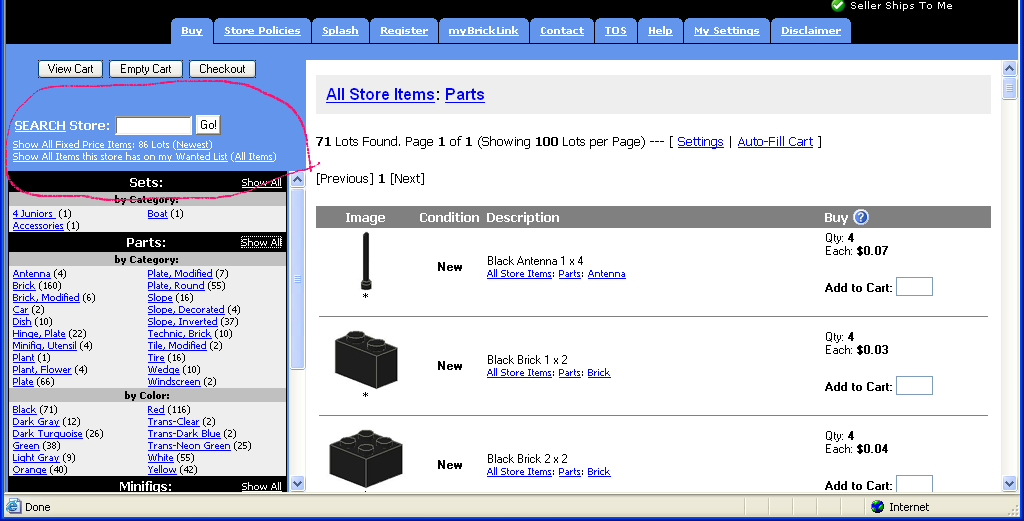Image resolution: width=1024 pixels, height=521 pixels.
Task: Click the SEARCH link next to Store
Action: 40,125
